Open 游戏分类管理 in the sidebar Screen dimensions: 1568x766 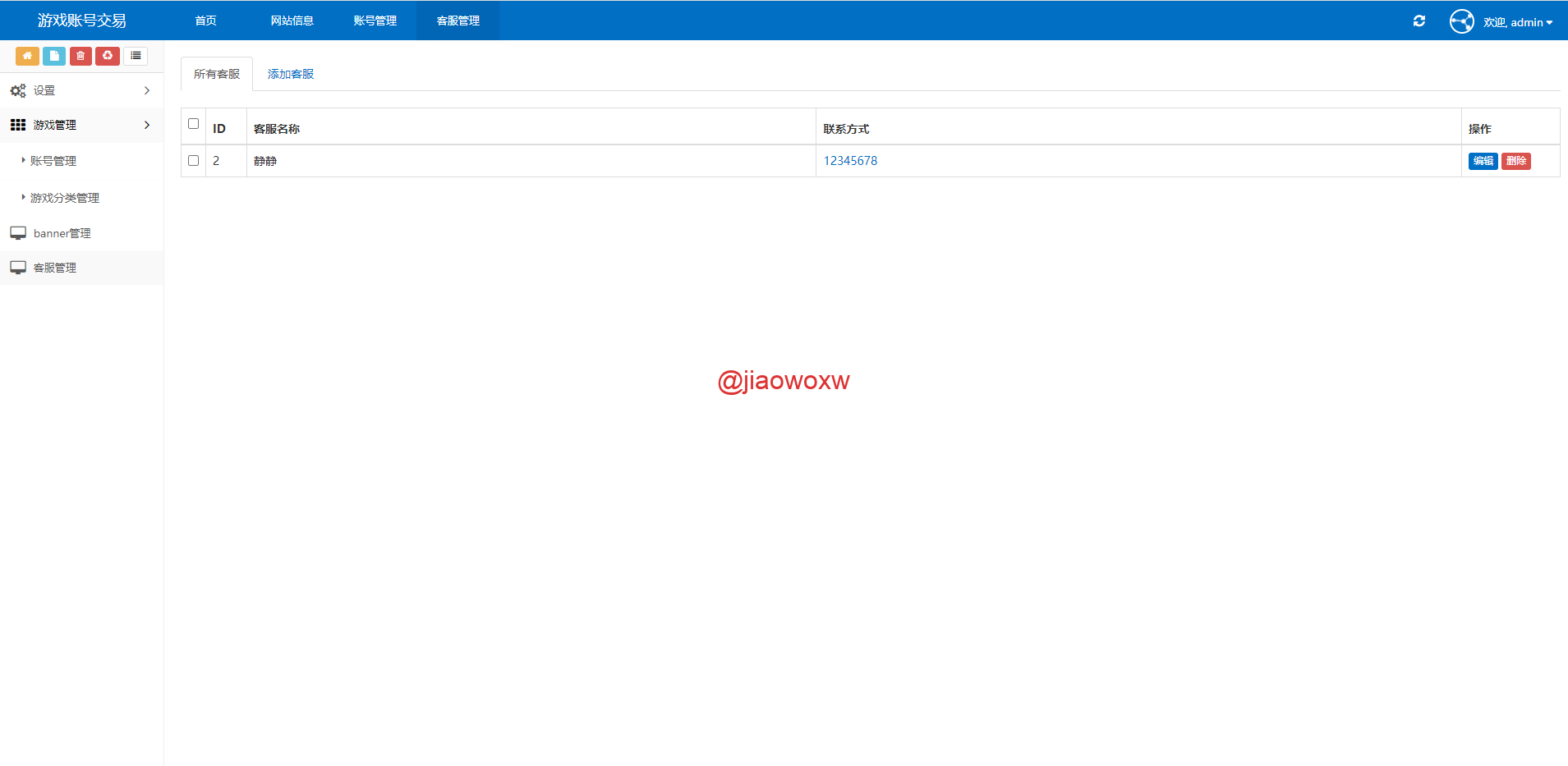point(65,198)
